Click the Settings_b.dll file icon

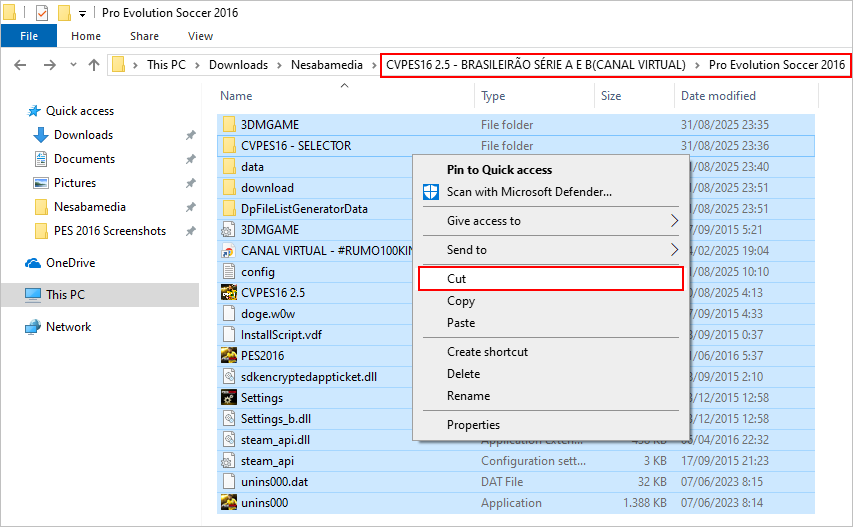point(229,419)
